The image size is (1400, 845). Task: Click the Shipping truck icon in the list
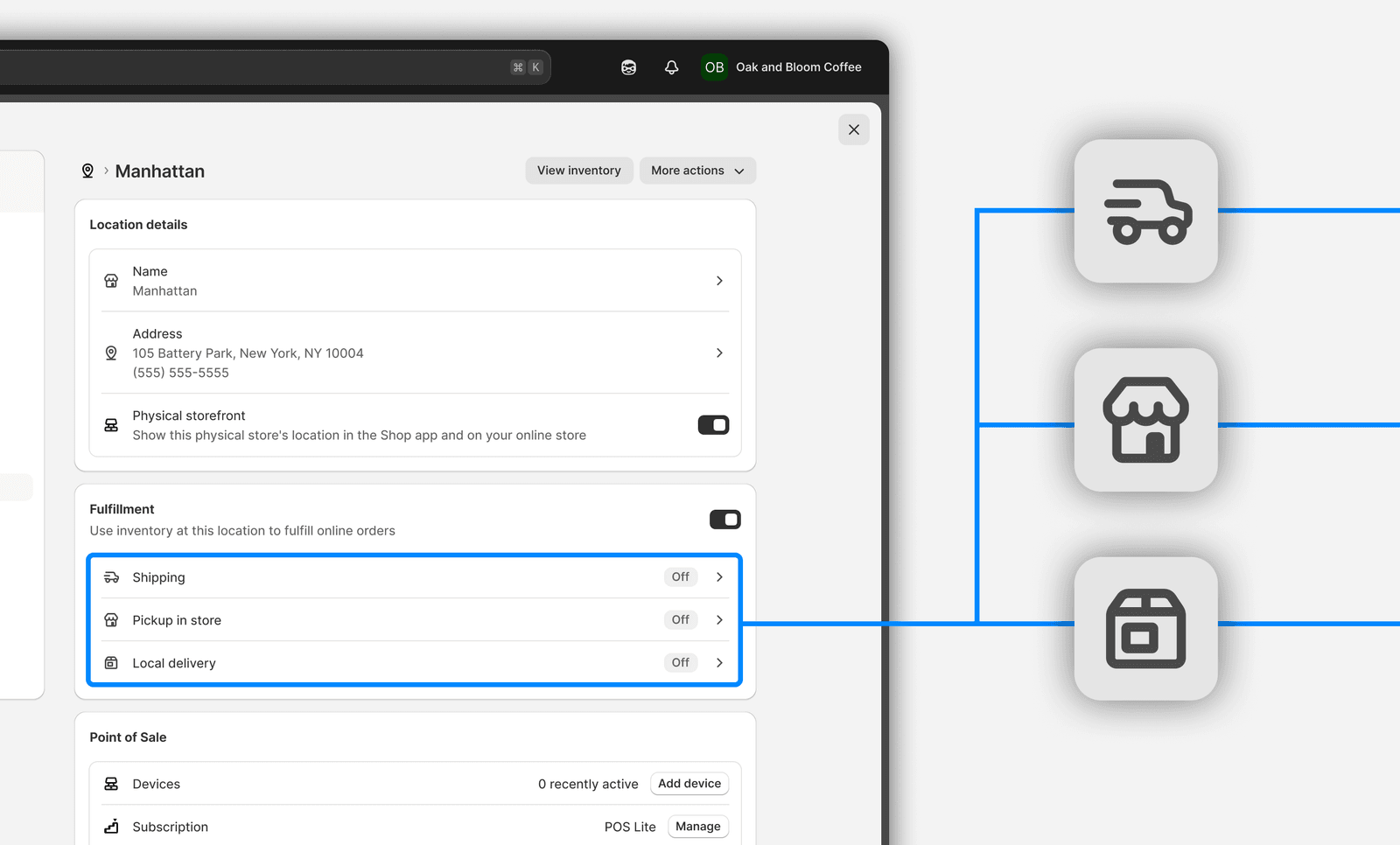(x=111, y=577)
